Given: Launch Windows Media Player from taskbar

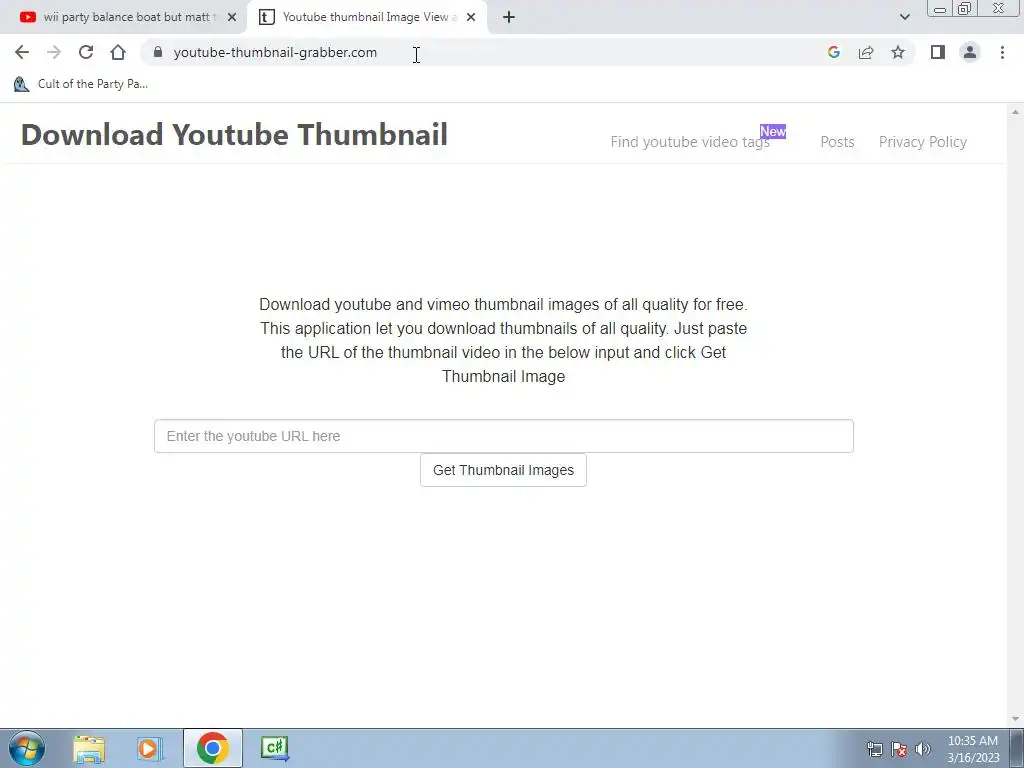Looking at the screenshot, I should coord(149,748).
